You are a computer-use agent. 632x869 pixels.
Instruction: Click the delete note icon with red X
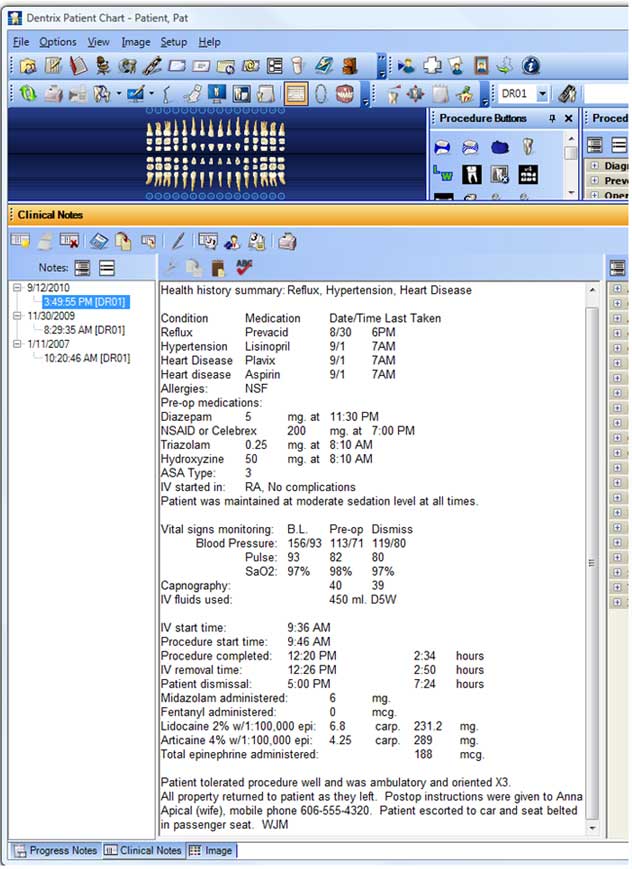(x=69, y=241)
